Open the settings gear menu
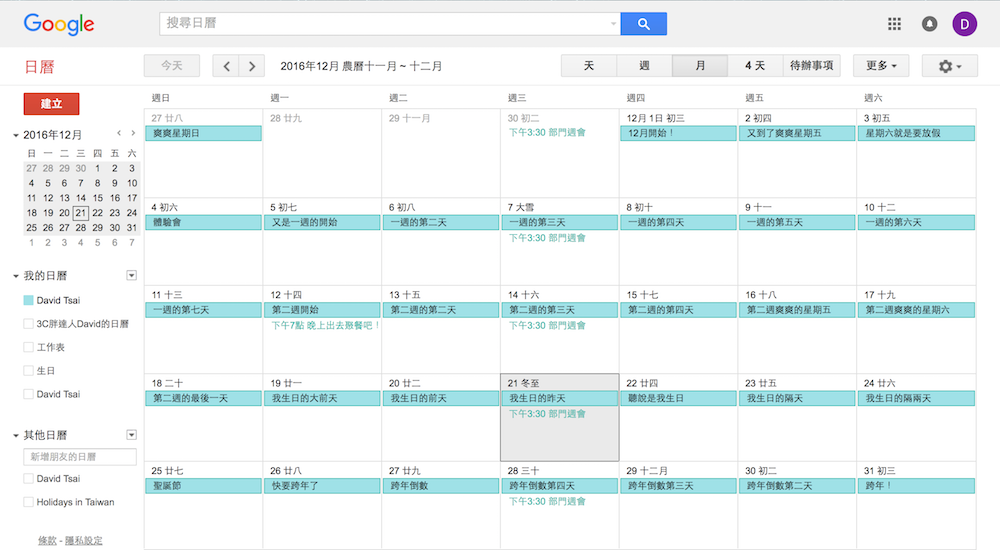 click(950, 66)
